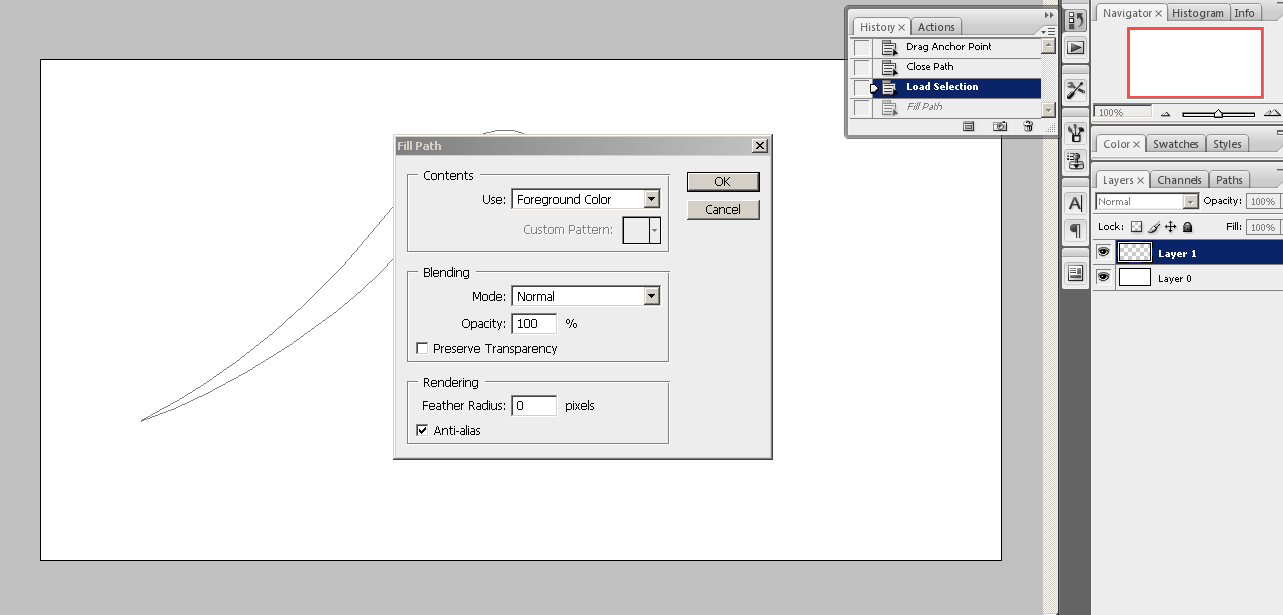Zoom in large mountains icon in Navigator
Image resolution: width=1283 pixels, height=615 pixels.
(1272, 113)
